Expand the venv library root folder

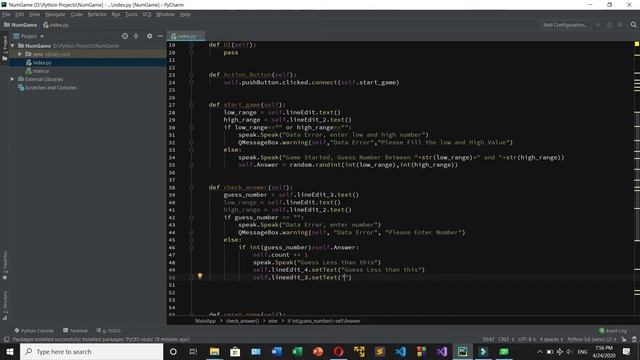pyautogui.click(x=20, y=54)
